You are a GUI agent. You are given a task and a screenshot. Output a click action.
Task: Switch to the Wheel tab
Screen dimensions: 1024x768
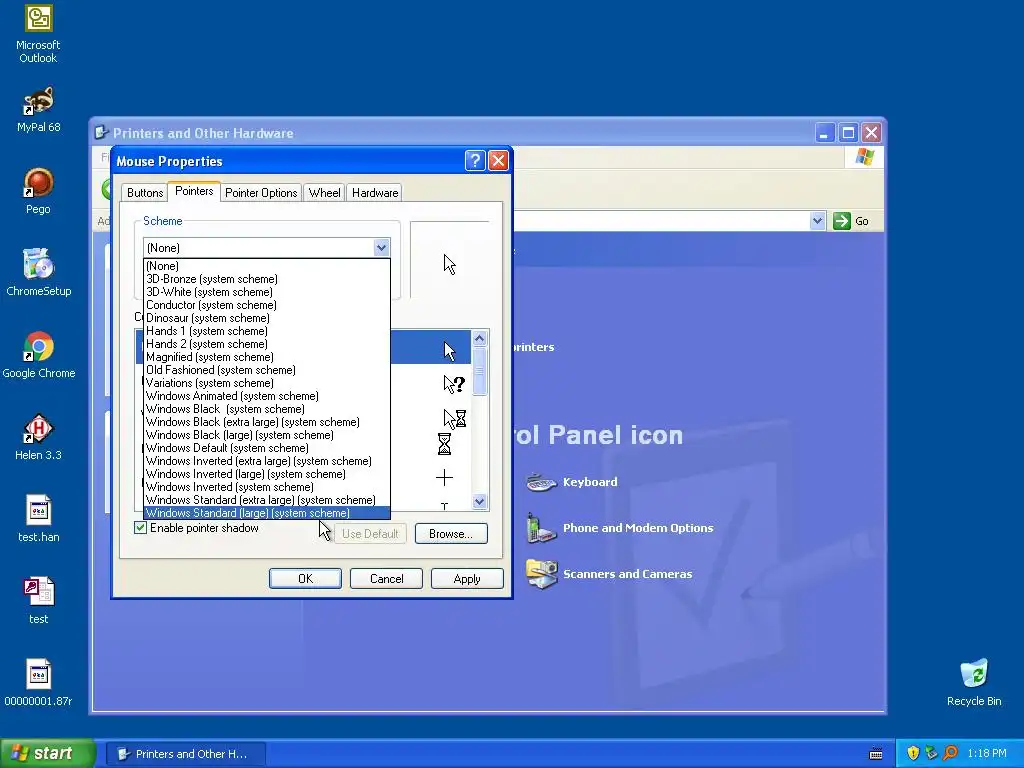coord(325,193)
